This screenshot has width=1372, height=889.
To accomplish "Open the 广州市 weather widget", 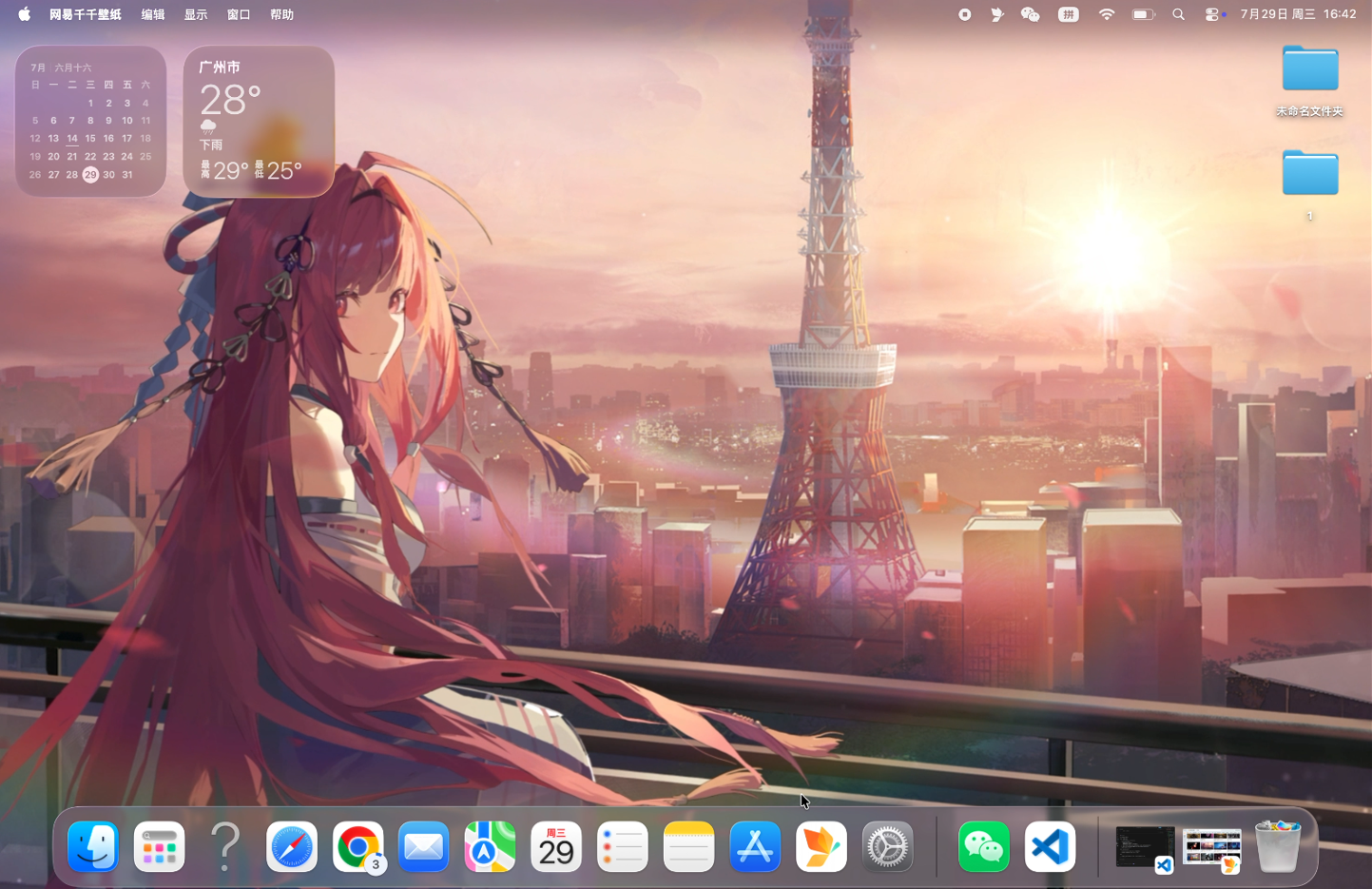I will click(259, 122).
